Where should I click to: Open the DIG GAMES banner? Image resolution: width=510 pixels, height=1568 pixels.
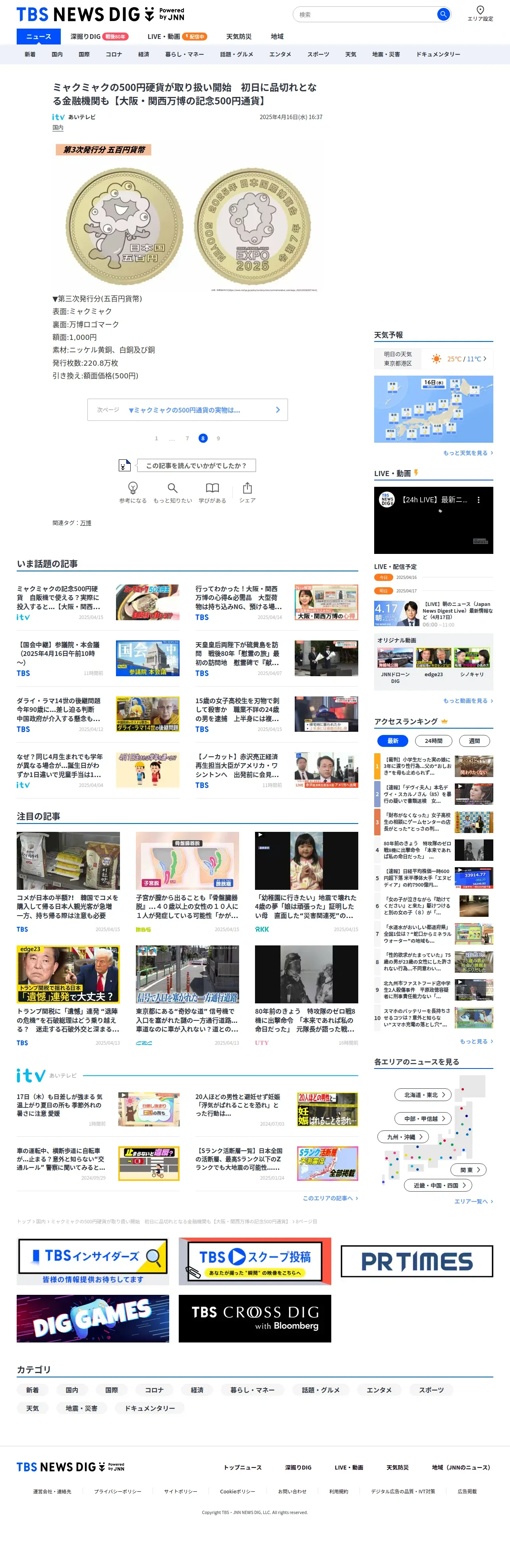93,1318
